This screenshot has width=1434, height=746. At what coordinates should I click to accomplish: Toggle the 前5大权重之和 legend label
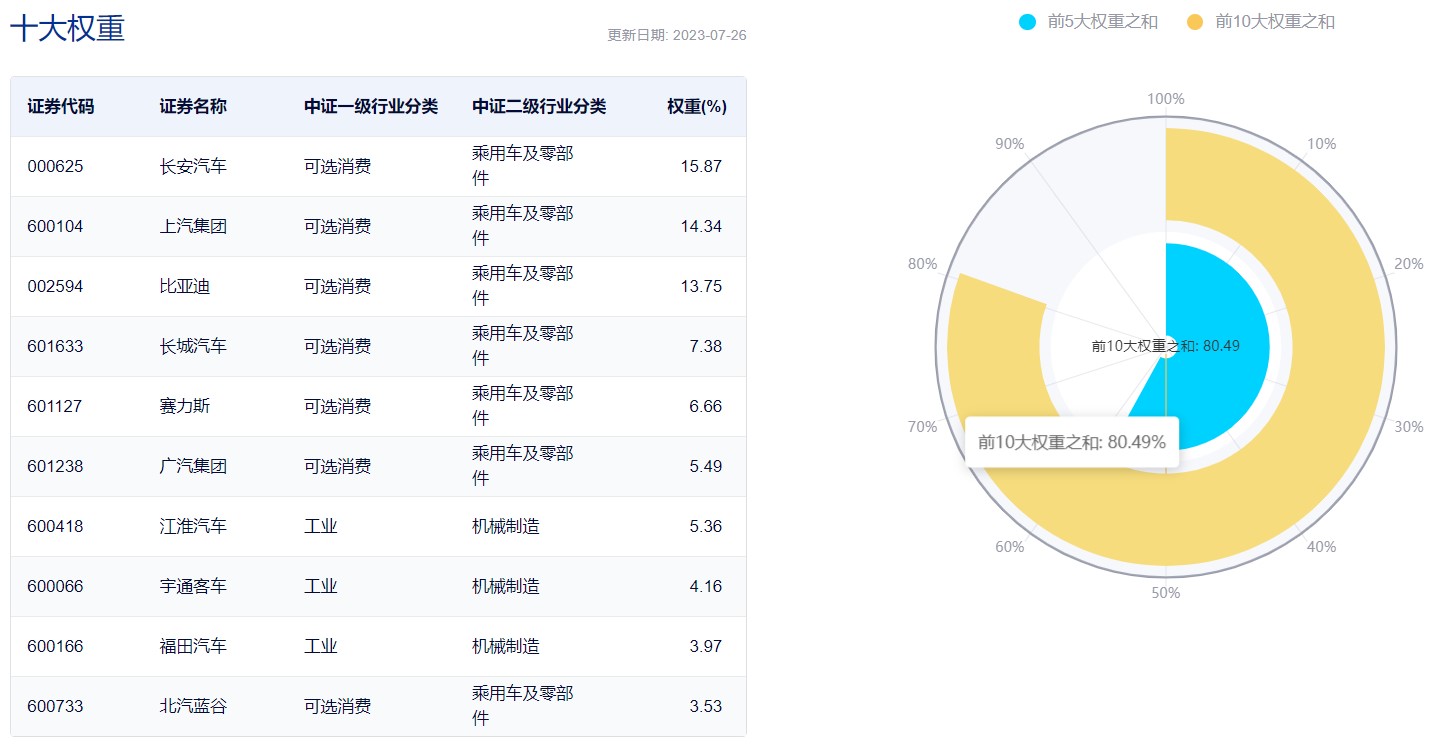point(1102,22)
